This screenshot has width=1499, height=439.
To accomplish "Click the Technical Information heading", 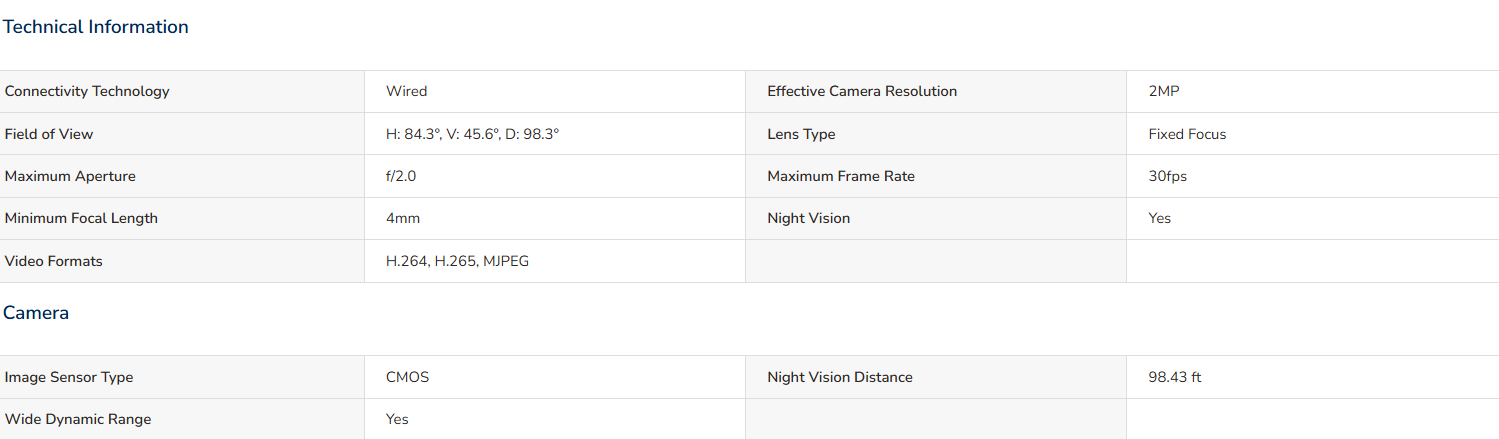I will click(x=96, y=27).
